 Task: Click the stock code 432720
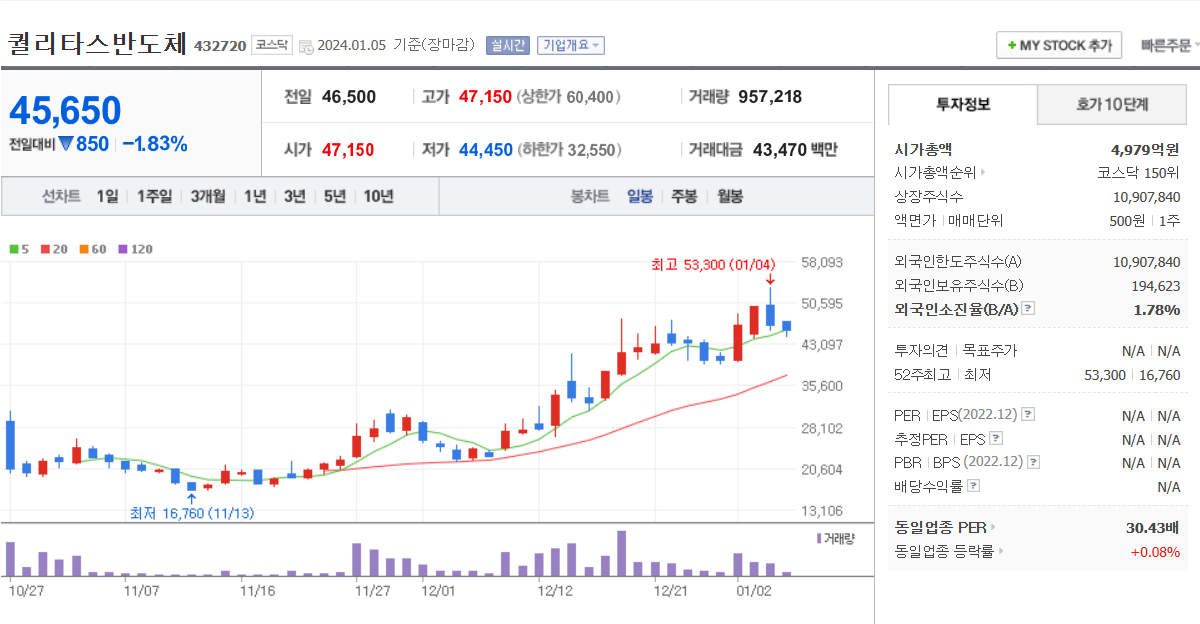coord(220,46)
